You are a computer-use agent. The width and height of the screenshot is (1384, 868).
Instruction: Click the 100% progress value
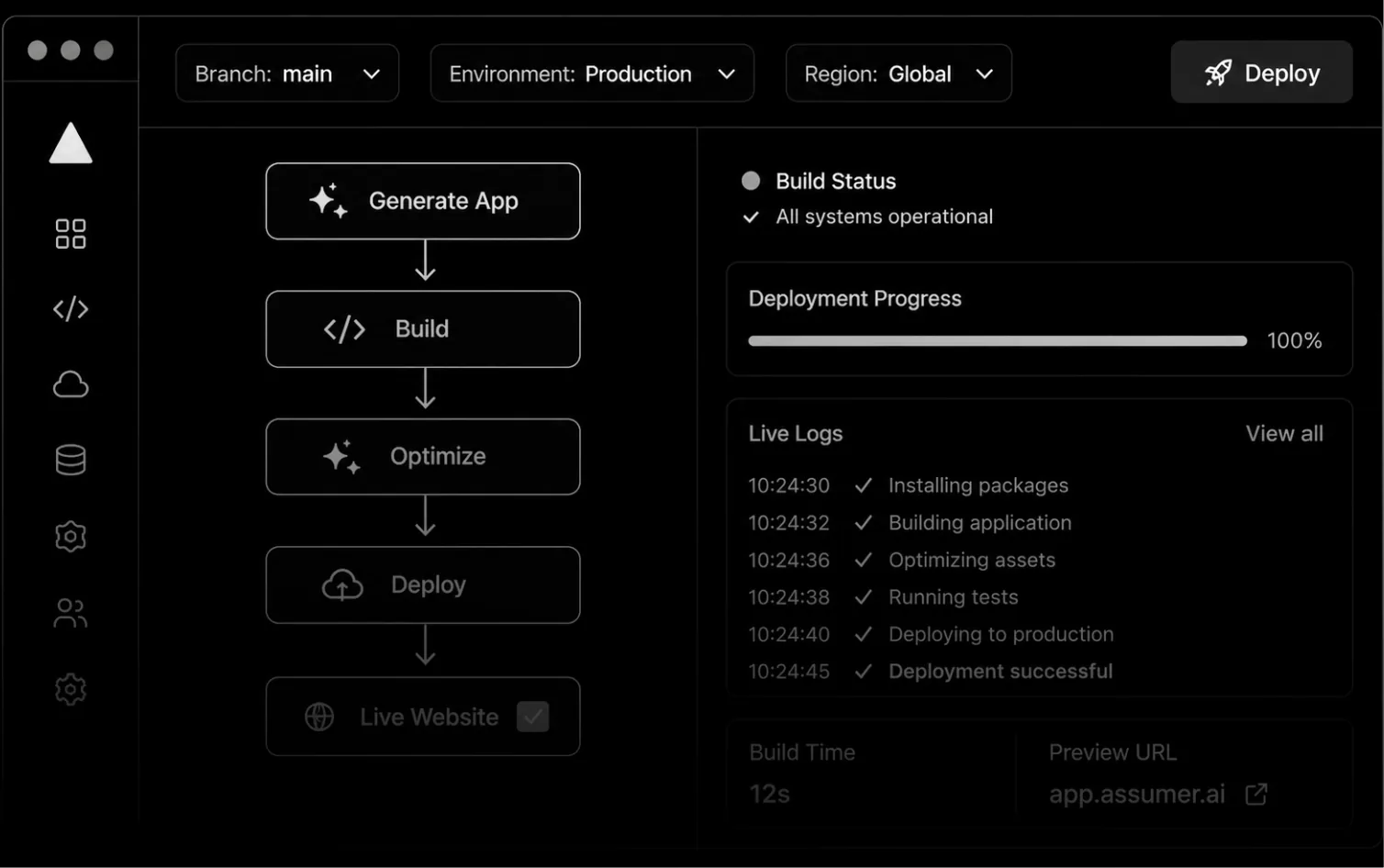click(1294, 340)
